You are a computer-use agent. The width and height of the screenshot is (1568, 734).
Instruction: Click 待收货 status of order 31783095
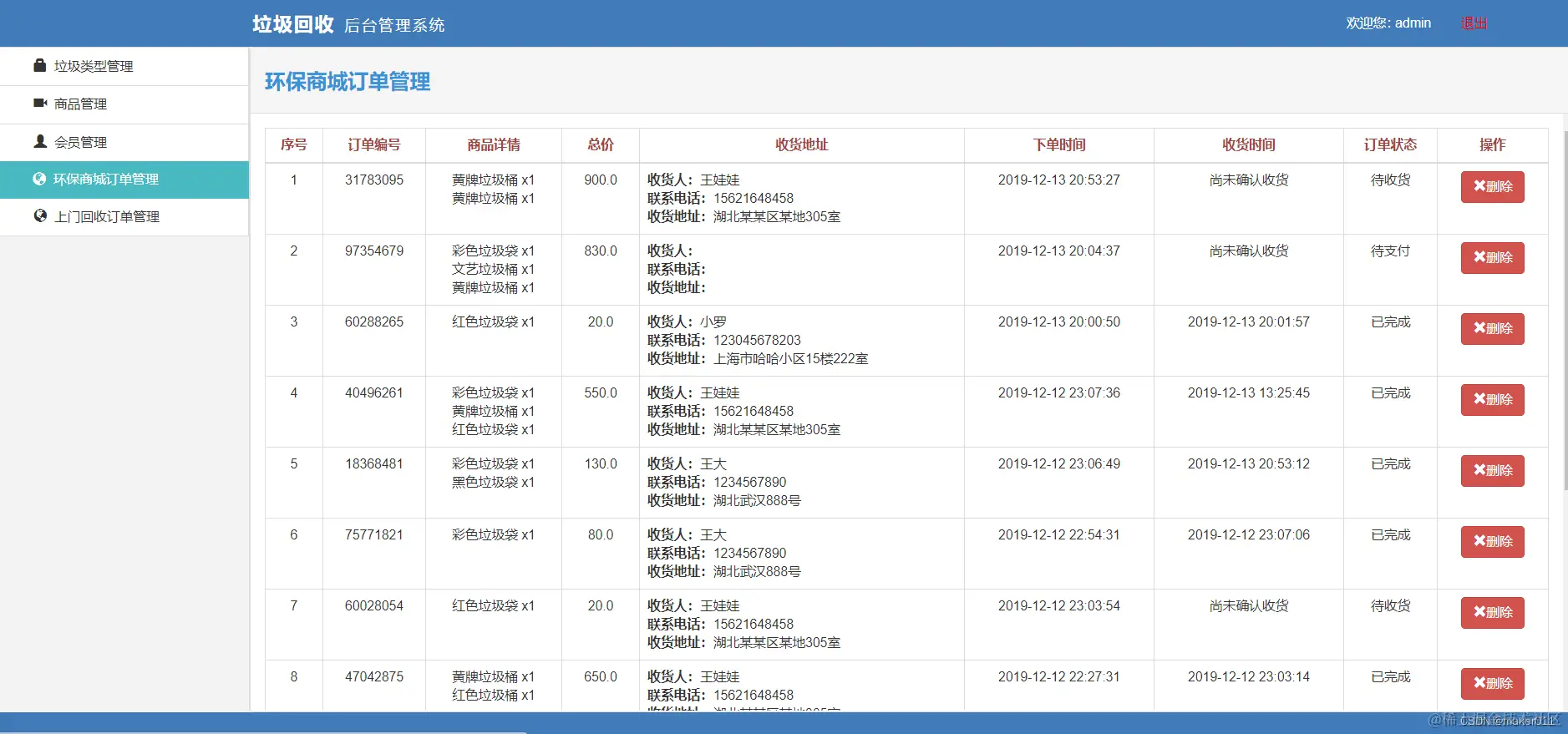(x=1390, y=180)
